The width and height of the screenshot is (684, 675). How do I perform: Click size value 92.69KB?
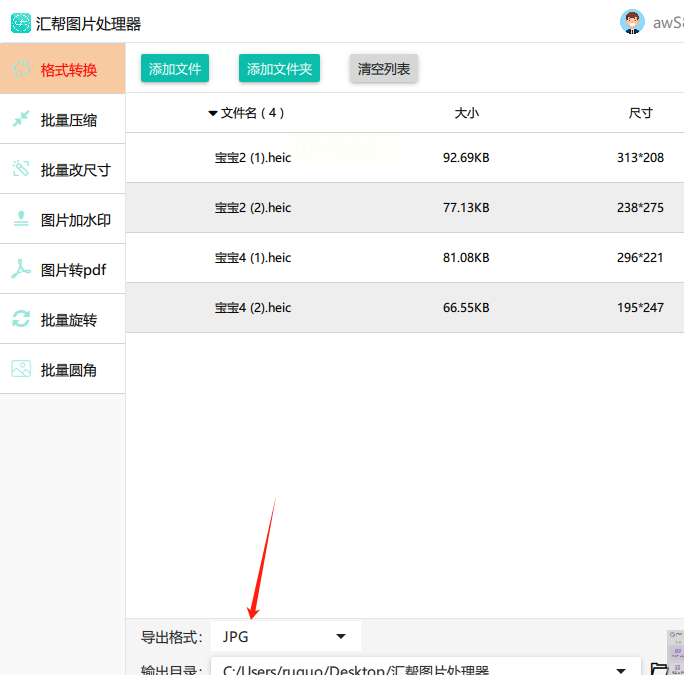click(x=466, y=158)
